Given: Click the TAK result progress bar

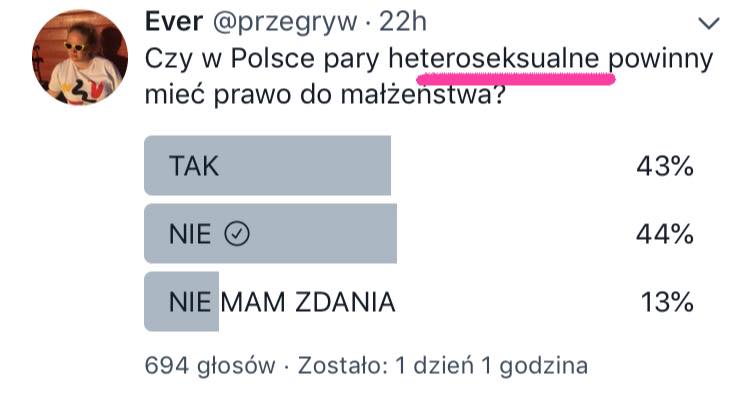Looking at the screenshot, I should click(x=267, y=165).
